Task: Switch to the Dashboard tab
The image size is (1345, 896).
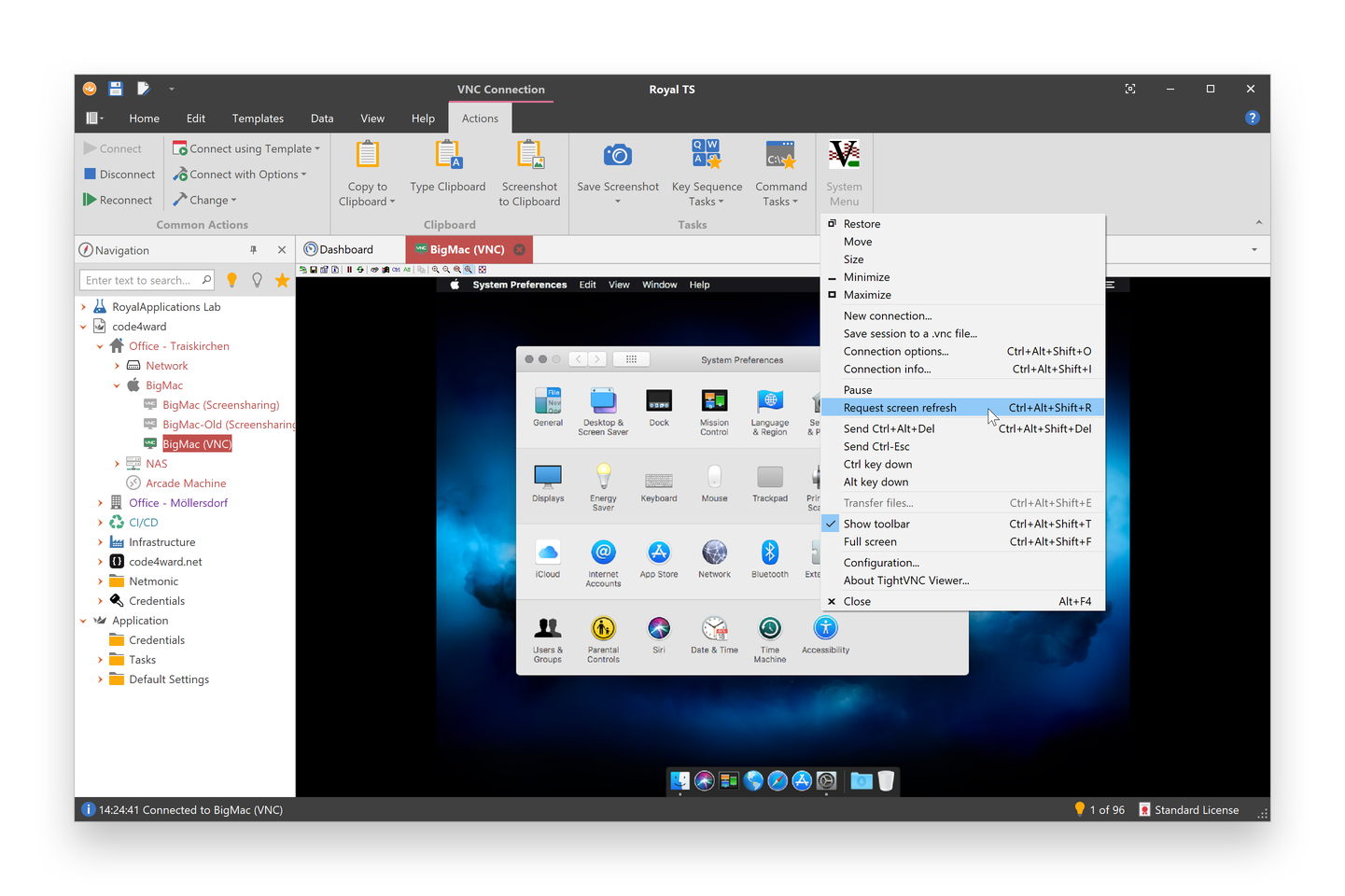Action: pyautogui.click(x=347, y=249)
